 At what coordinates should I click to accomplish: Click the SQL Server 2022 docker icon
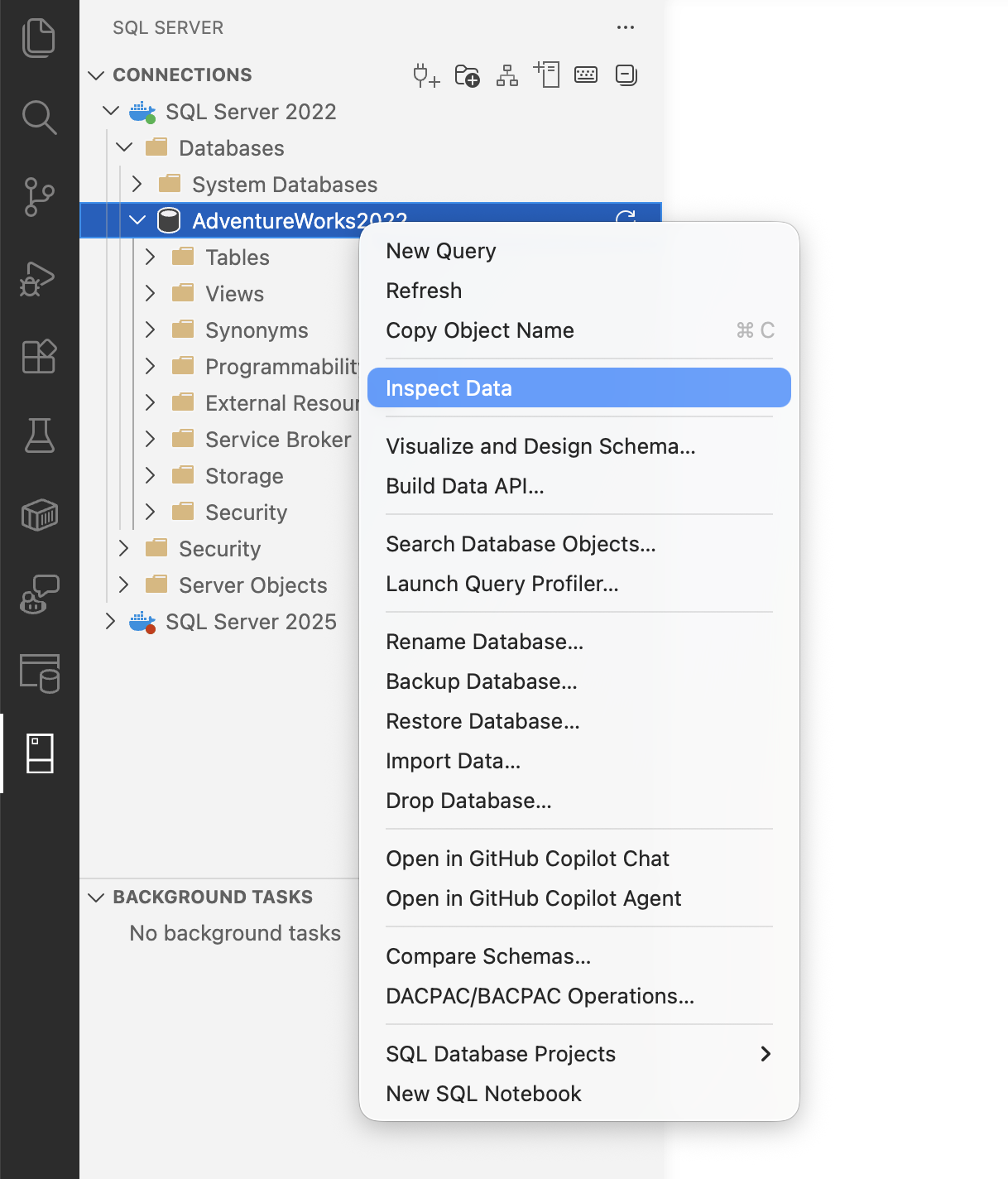point(142,112)
